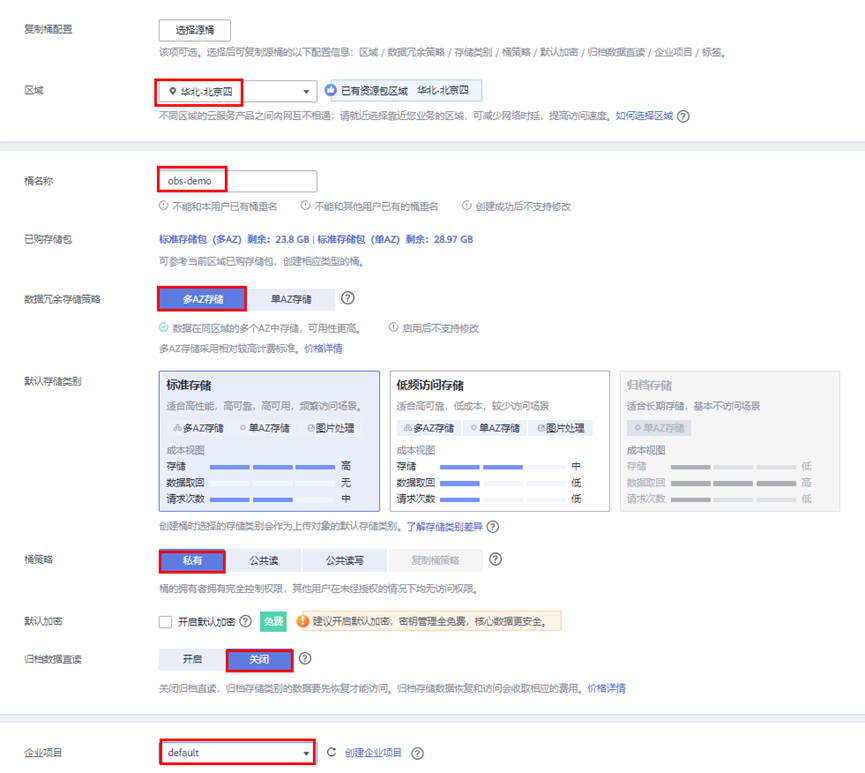Click the info icon before 不能和本用户已有桶重名
This screenshot has width=865, height=773.
tap(163, 206)
